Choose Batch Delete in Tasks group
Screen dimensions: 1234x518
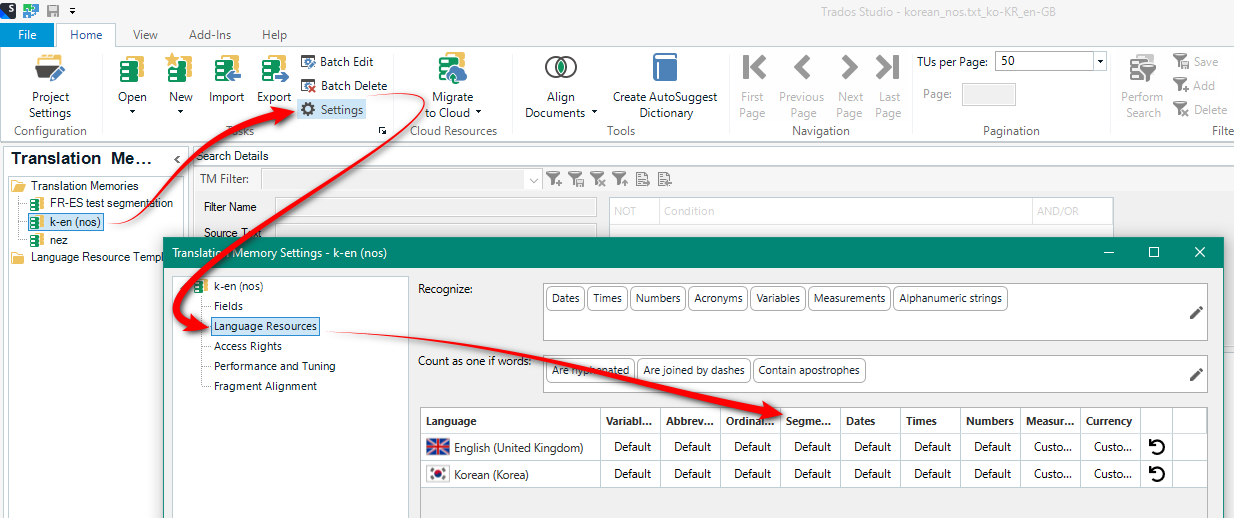343,86
